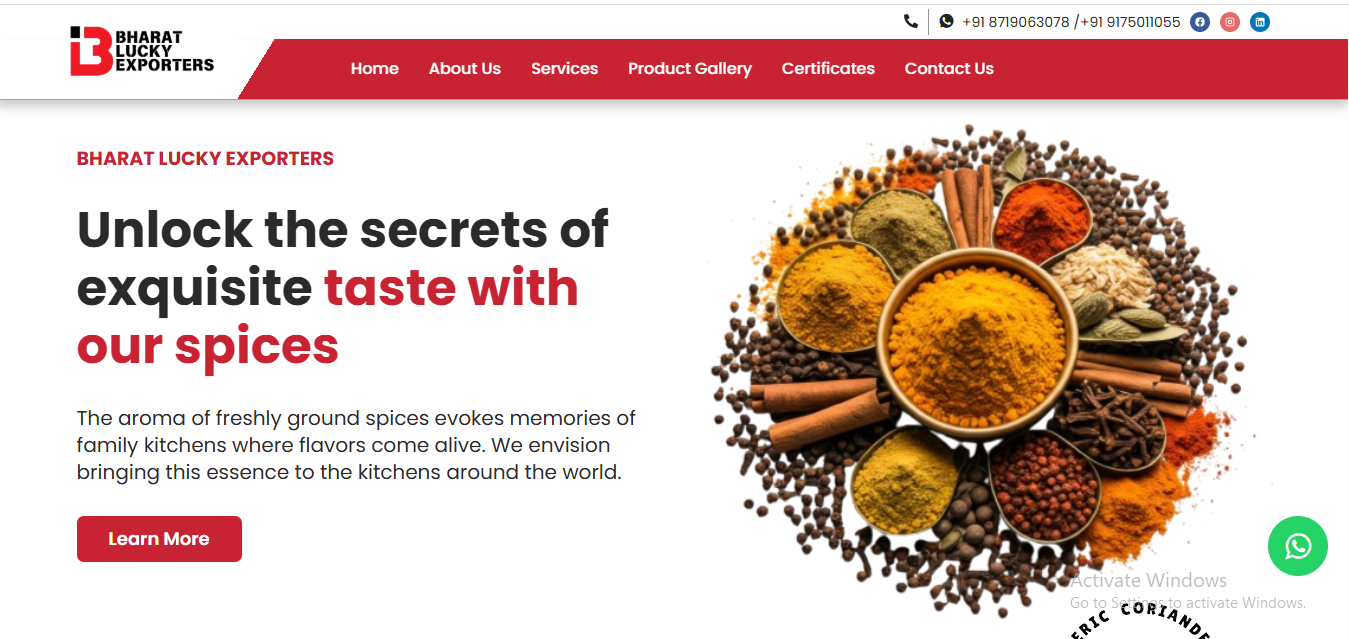Select Contact Us in the navigation bar

[x=949, y=69]
